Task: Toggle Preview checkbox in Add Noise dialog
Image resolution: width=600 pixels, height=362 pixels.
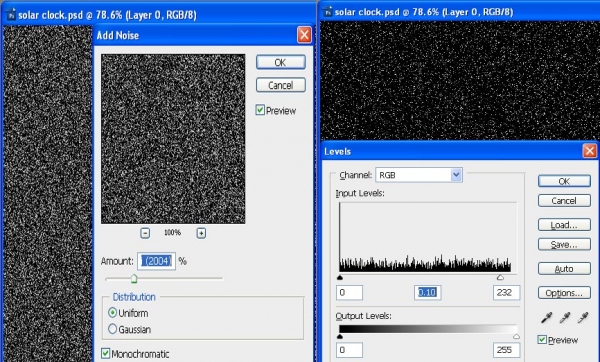Action: pos(260,110)
